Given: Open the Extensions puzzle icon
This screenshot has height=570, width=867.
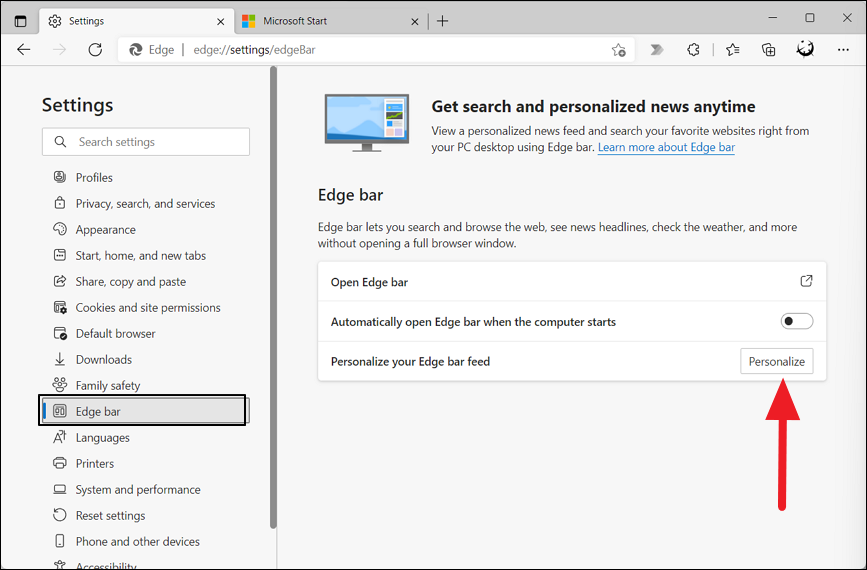Looking at the screenshot, I should (694, 49).
